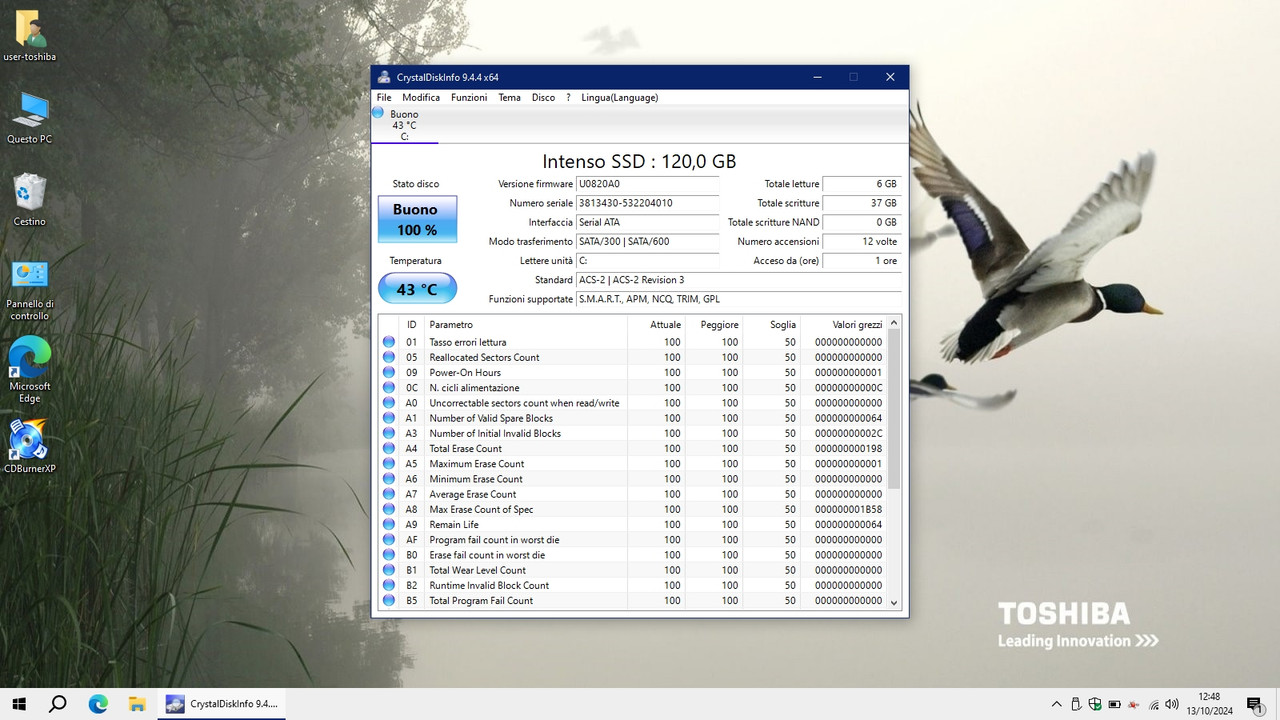Open the Modifica menu
Viewport: 1280px width, 720px height.
[x=421, y=98]
